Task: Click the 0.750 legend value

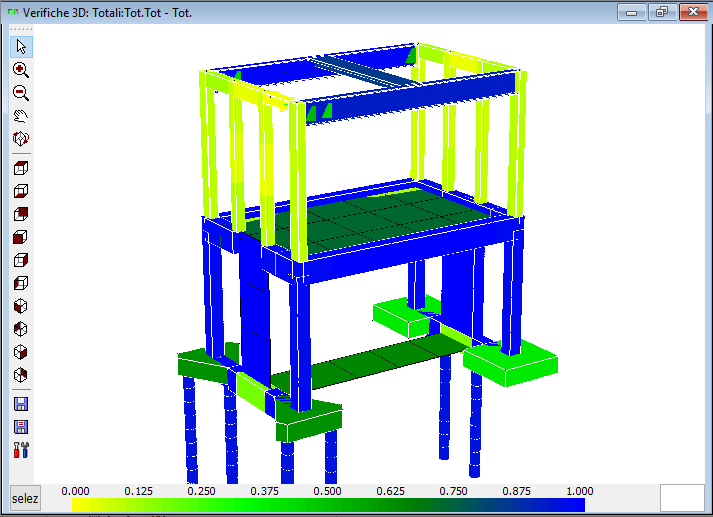Action: (453, 492)
